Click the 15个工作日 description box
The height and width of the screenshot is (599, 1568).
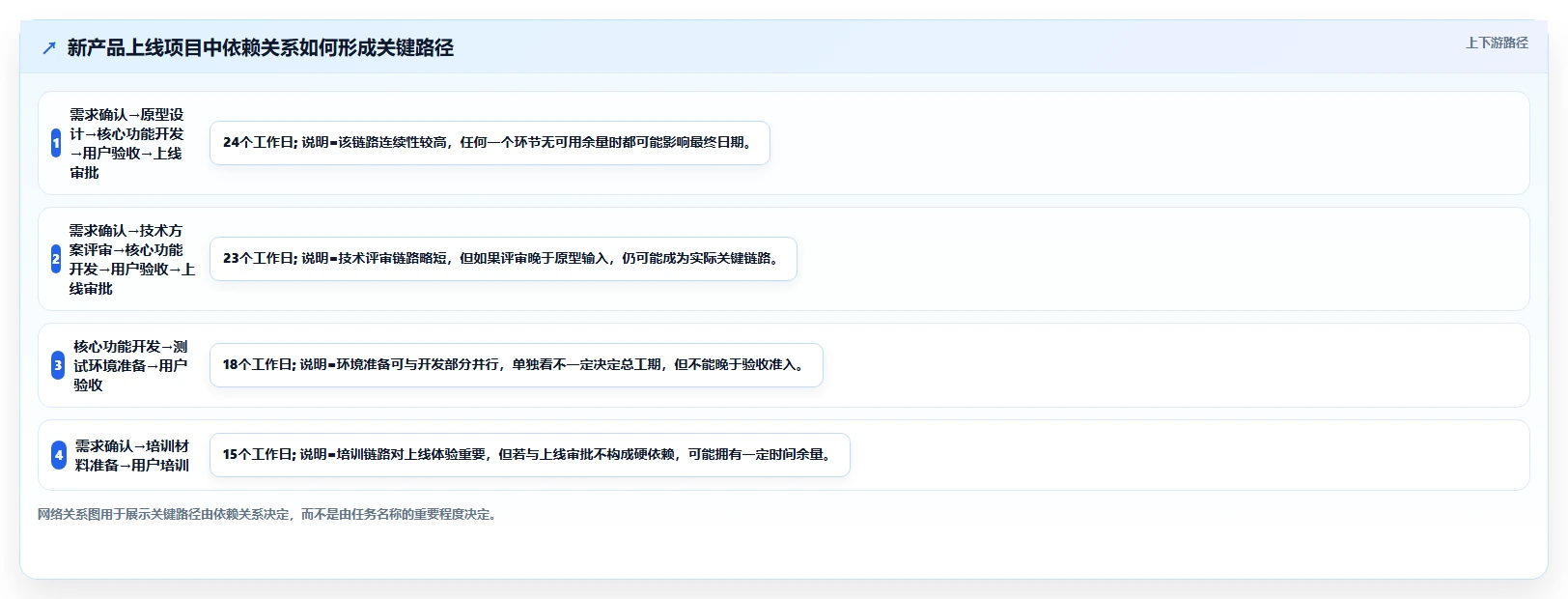(x=530, y=455)
